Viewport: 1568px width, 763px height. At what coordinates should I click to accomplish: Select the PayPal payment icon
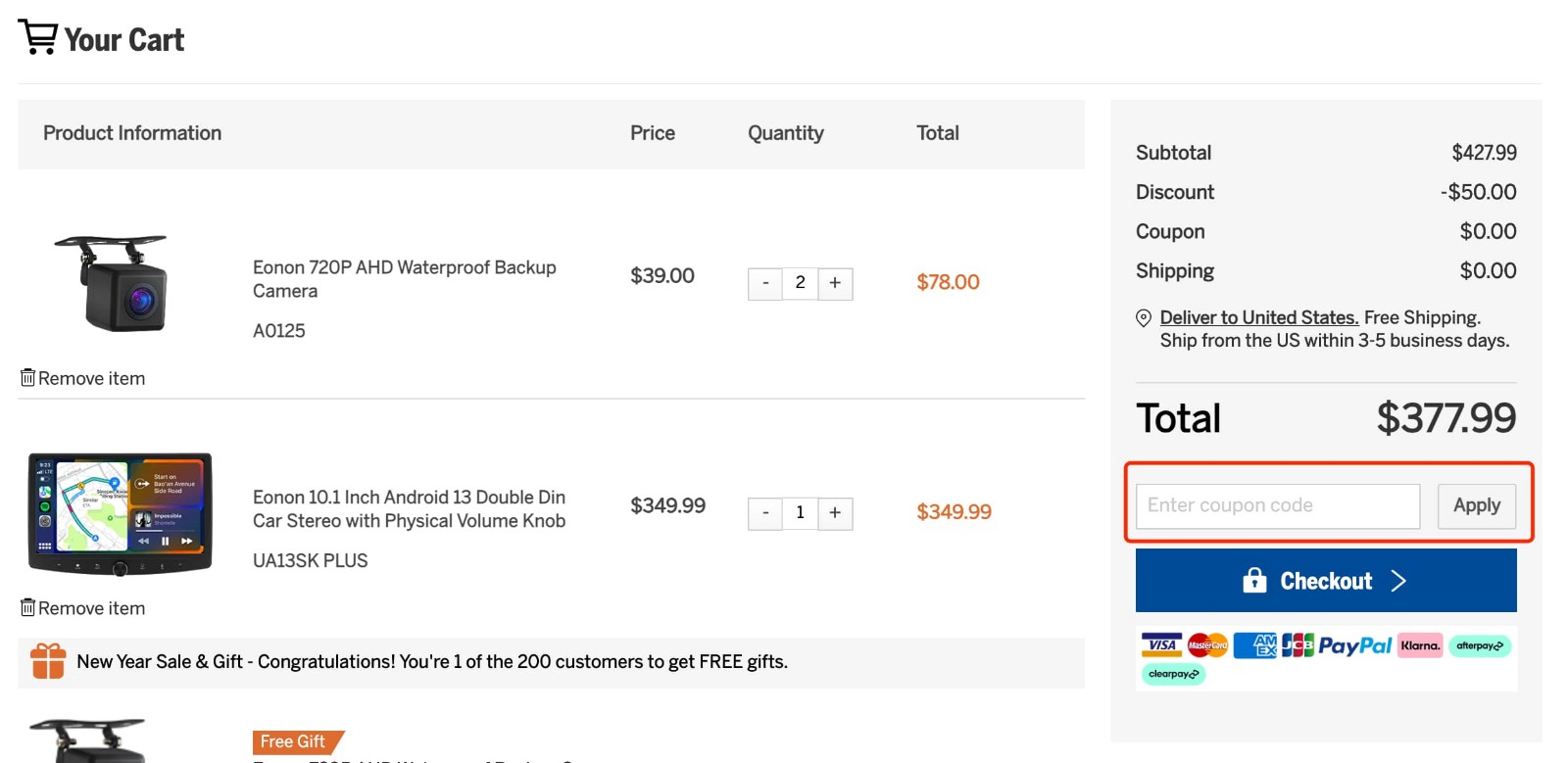pos(1357,645)
